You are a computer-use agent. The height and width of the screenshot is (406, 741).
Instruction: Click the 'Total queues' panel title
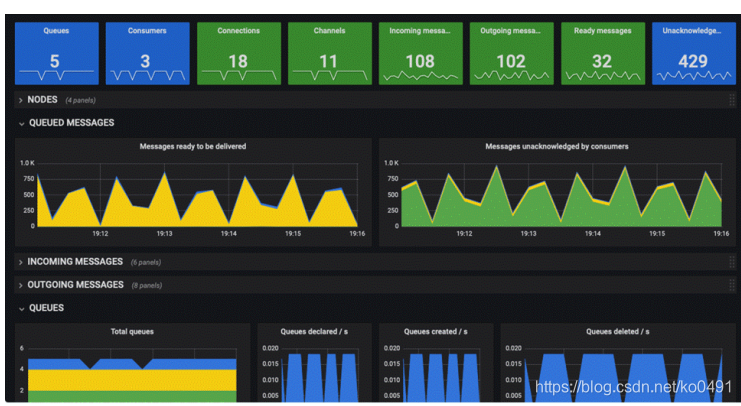coord(132,331)
